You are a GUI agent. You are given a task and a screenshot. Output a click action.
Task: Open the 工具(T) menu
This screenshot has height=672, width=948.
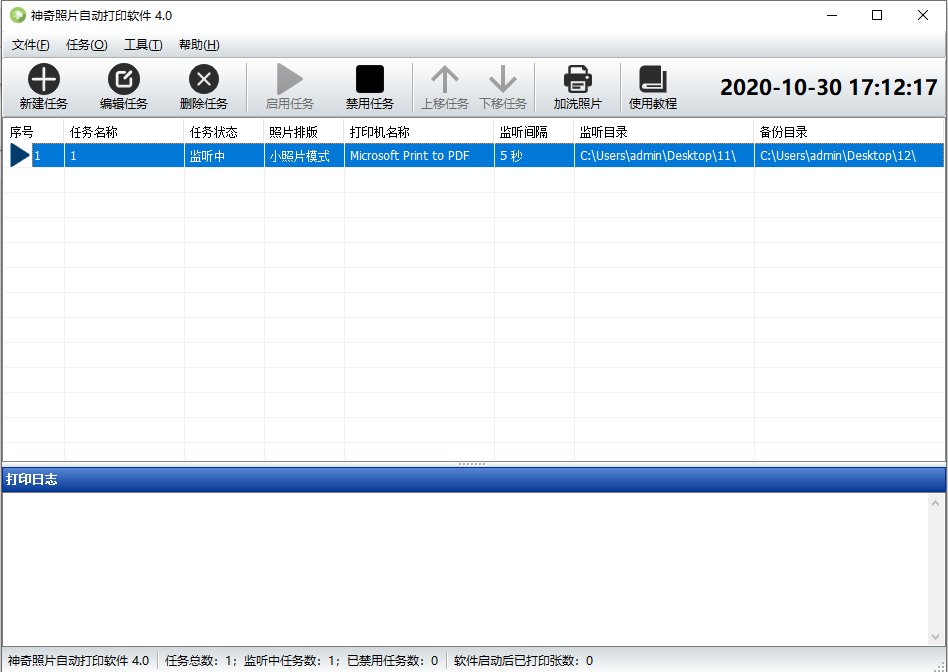pos(143,45)
